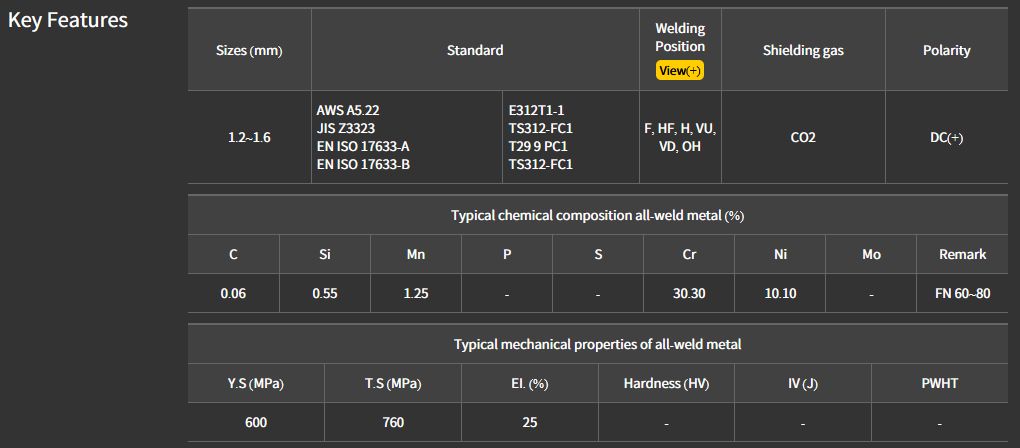Select the FN 60~80 remark cell

[x=962, y=294]
